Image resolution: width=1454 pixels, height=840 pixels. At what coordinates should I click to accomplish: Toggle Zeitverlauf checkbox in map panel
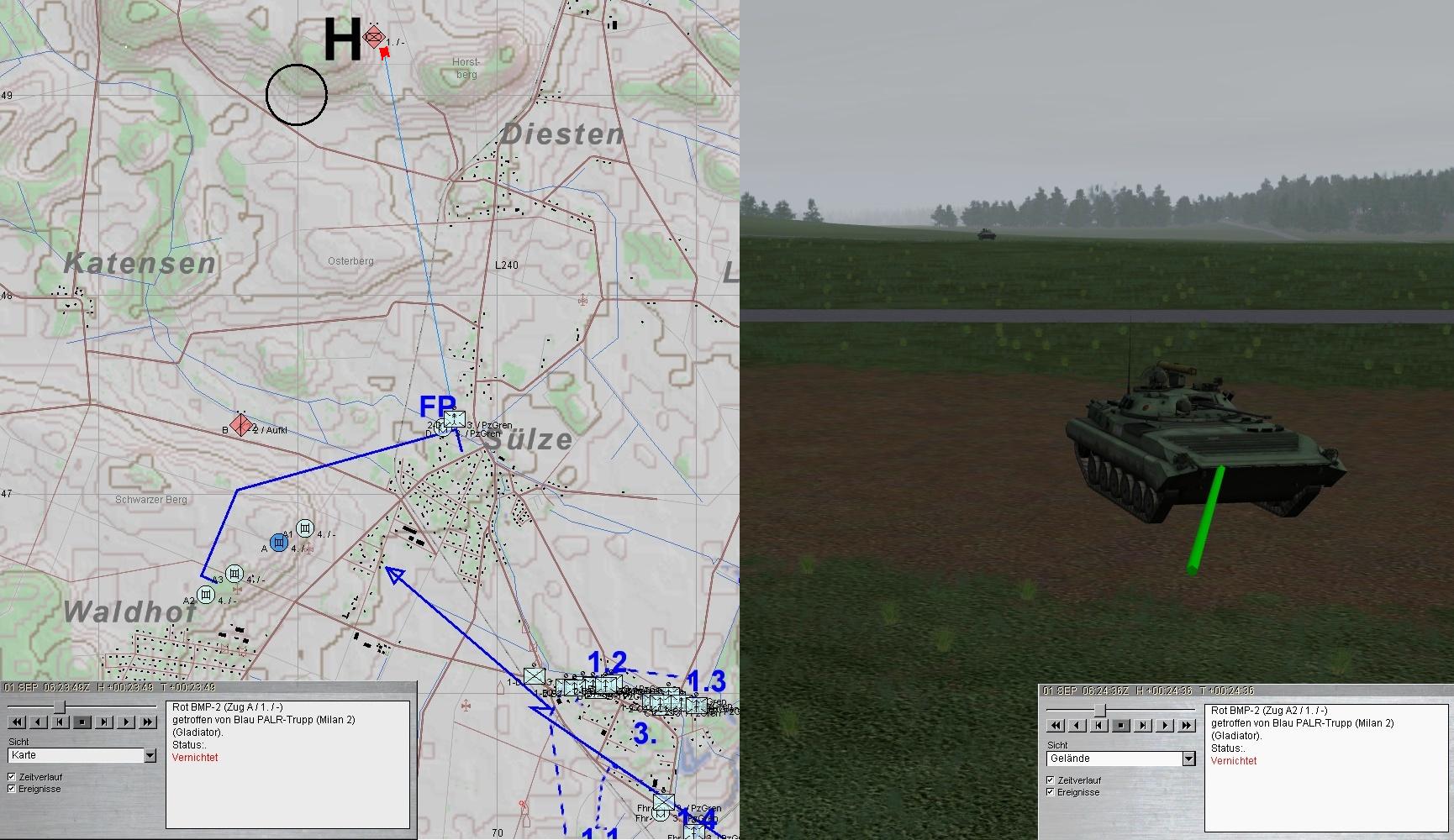12,777
